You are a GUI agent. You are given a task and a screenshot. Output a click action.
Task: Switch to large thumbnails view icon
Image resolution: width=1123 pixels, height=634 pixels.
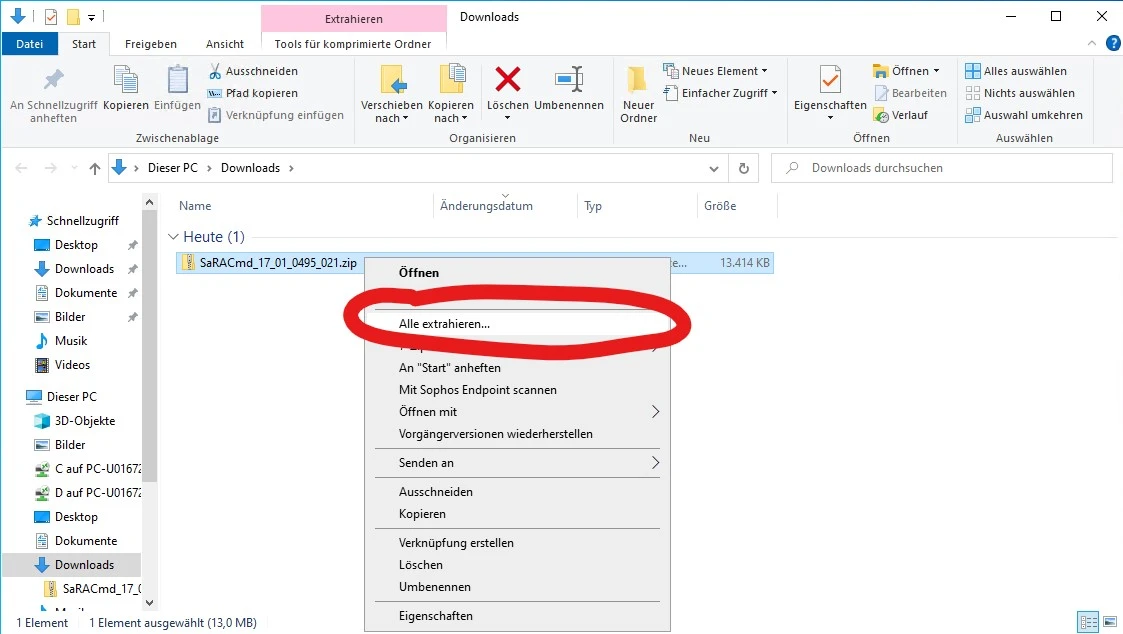point(1108,622)
